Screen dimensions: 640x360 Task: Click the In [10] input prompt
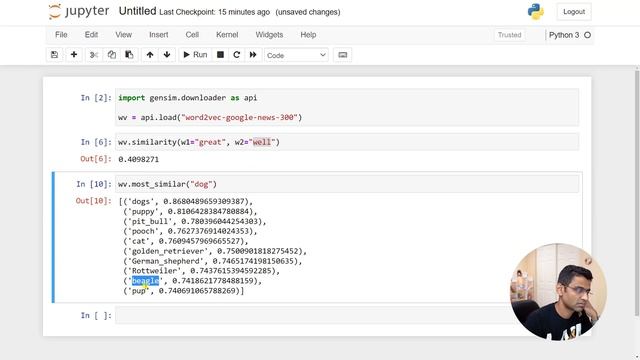point(94,184)
